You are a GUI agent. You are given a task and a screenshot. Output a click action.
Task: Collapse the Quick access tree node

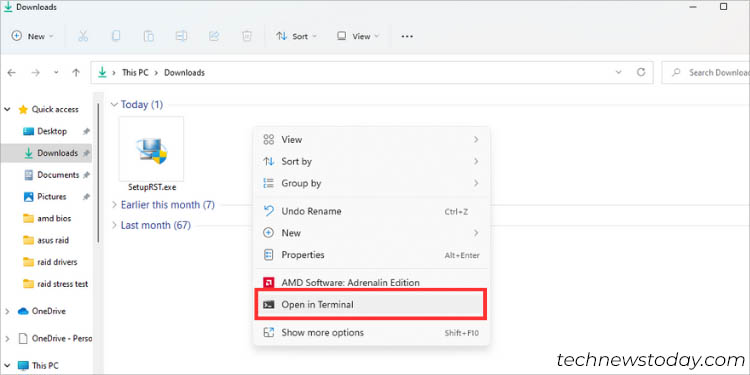(x=7, y=110)
